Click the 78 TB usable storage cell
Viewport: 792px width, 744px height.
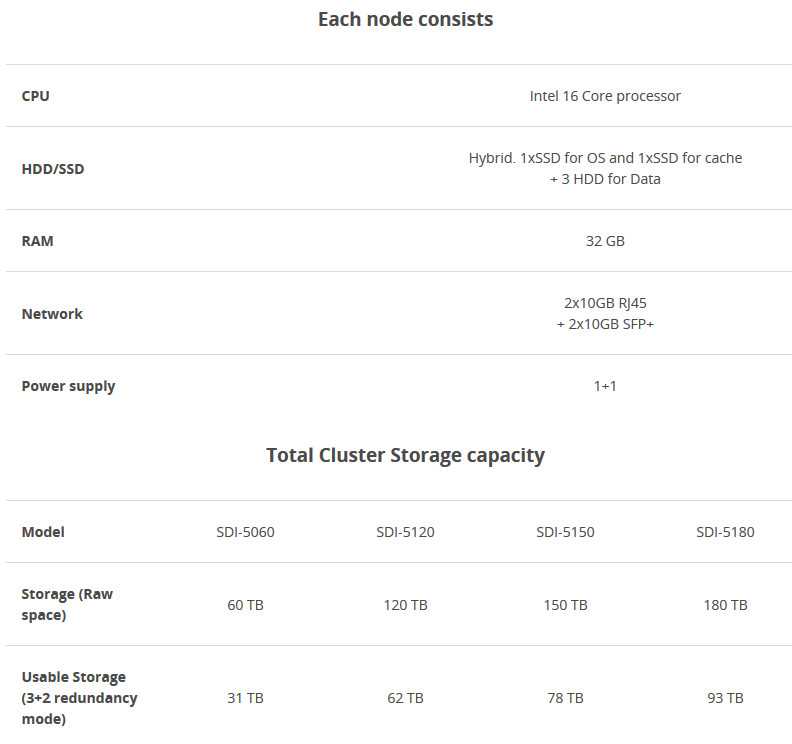tap(565, 698)
